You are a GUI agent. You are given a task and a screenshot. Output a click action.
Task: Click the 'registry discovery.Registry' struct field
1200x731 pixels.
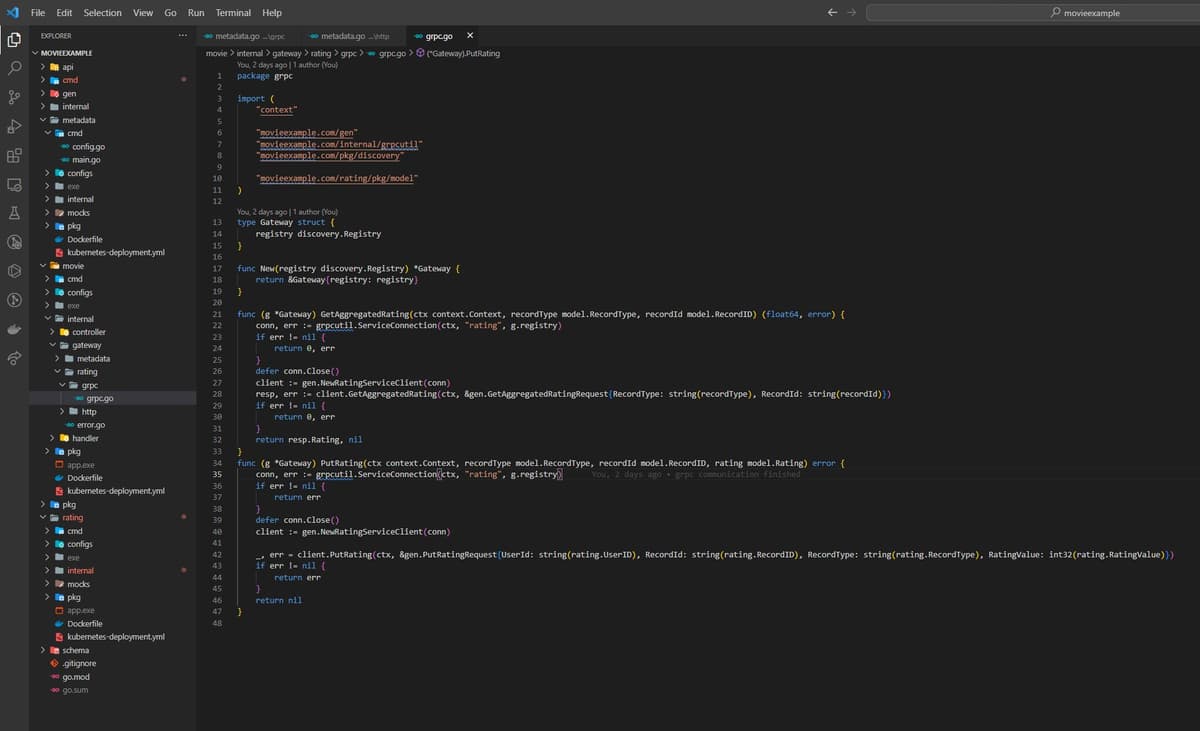pyautogui.click(x=318, y=233)
